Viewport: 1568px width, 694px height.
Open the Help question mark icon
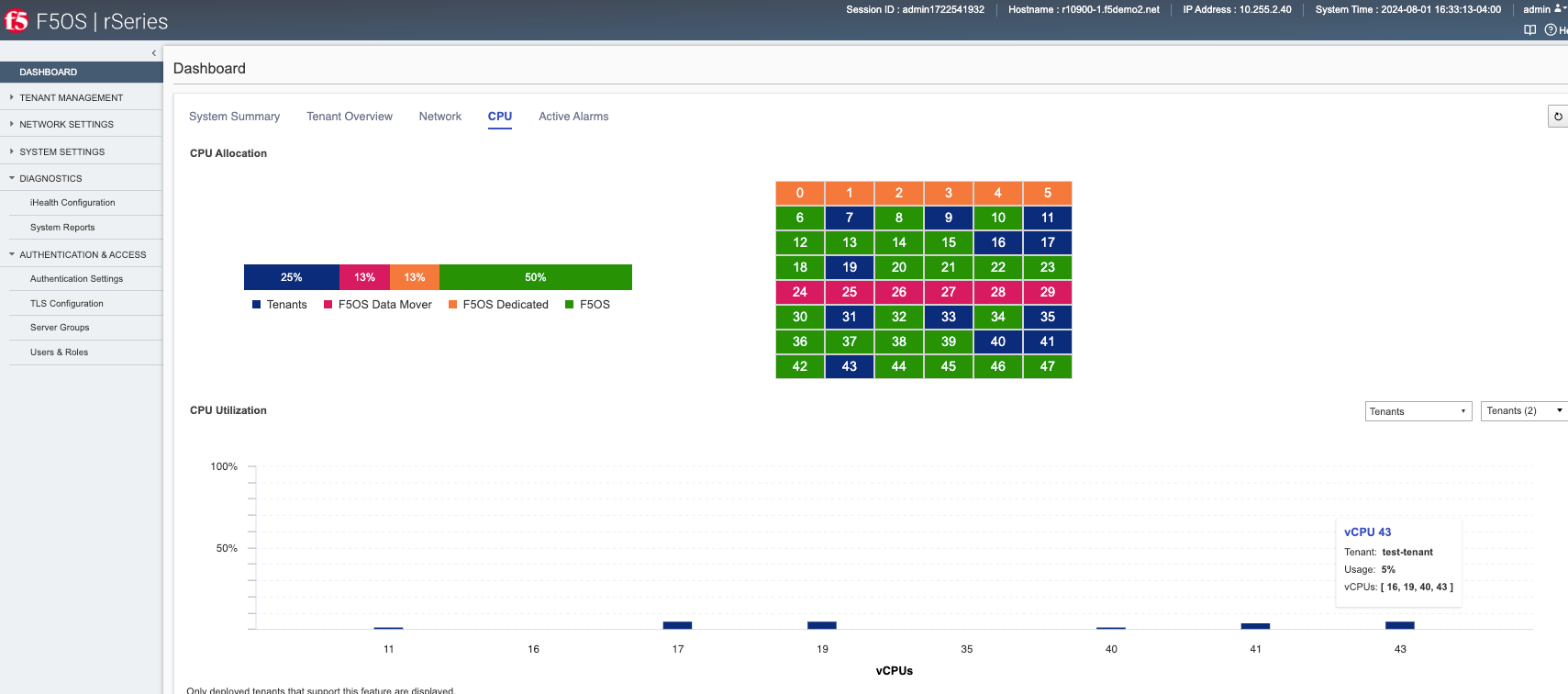1551,30
